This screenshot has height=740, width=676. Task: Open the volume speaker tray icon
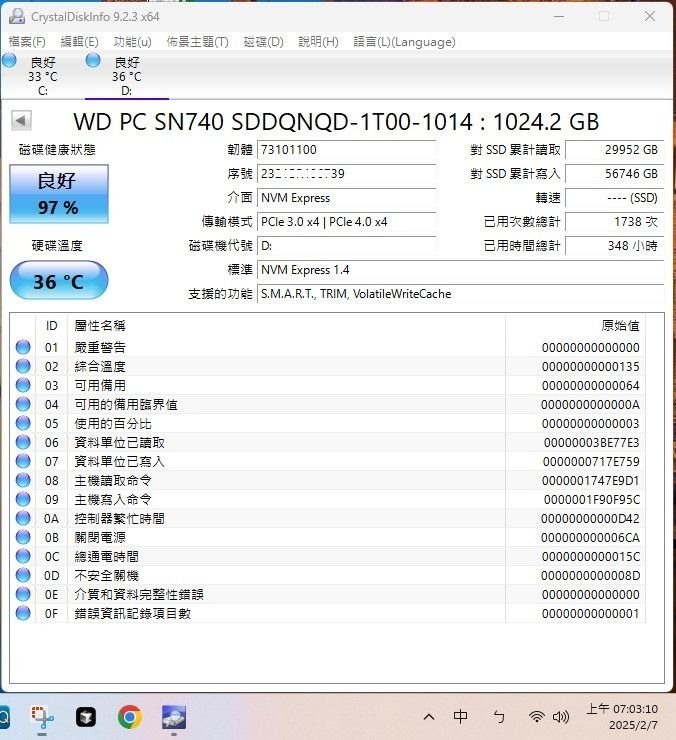point(561,717)
